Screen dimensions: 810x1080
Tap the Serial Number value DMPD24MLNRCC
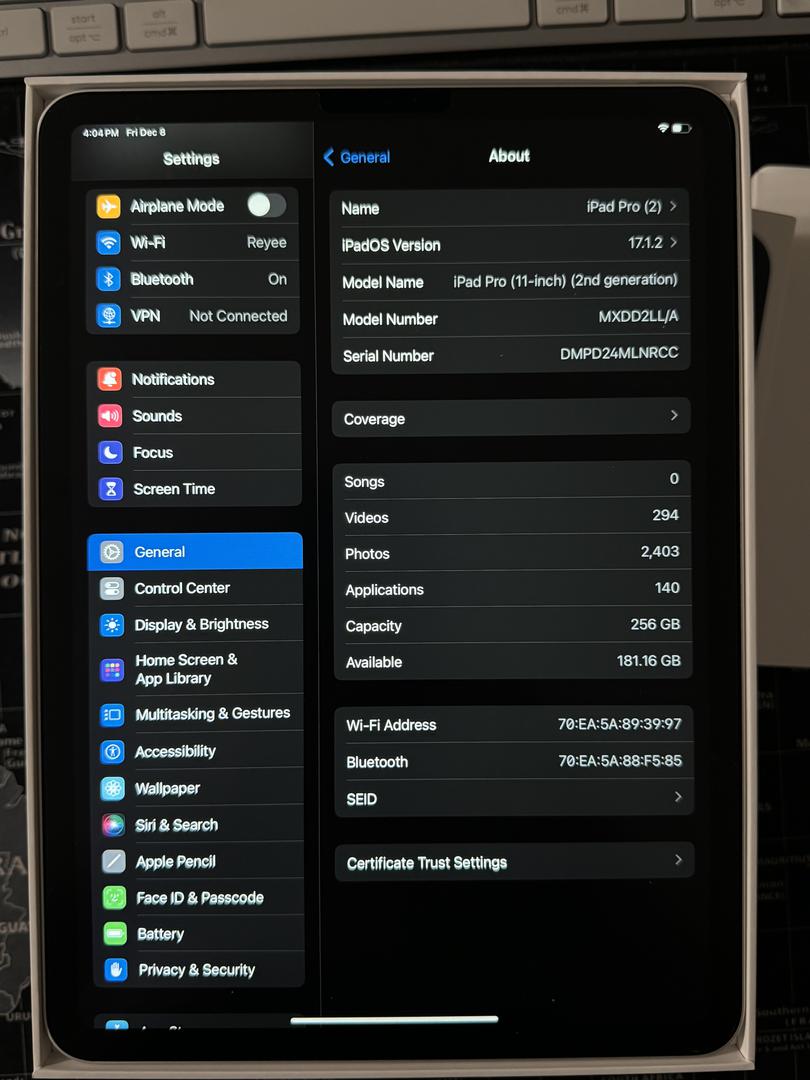(x=619, y=353)
